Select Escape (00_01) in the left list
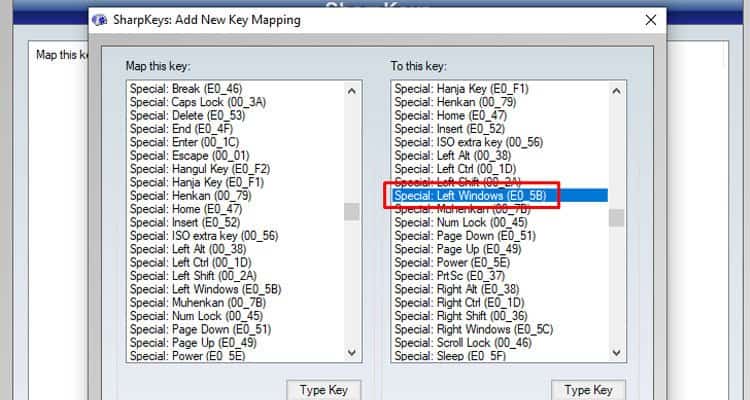Screen dimensions: 750x400 tap(190, 156)
